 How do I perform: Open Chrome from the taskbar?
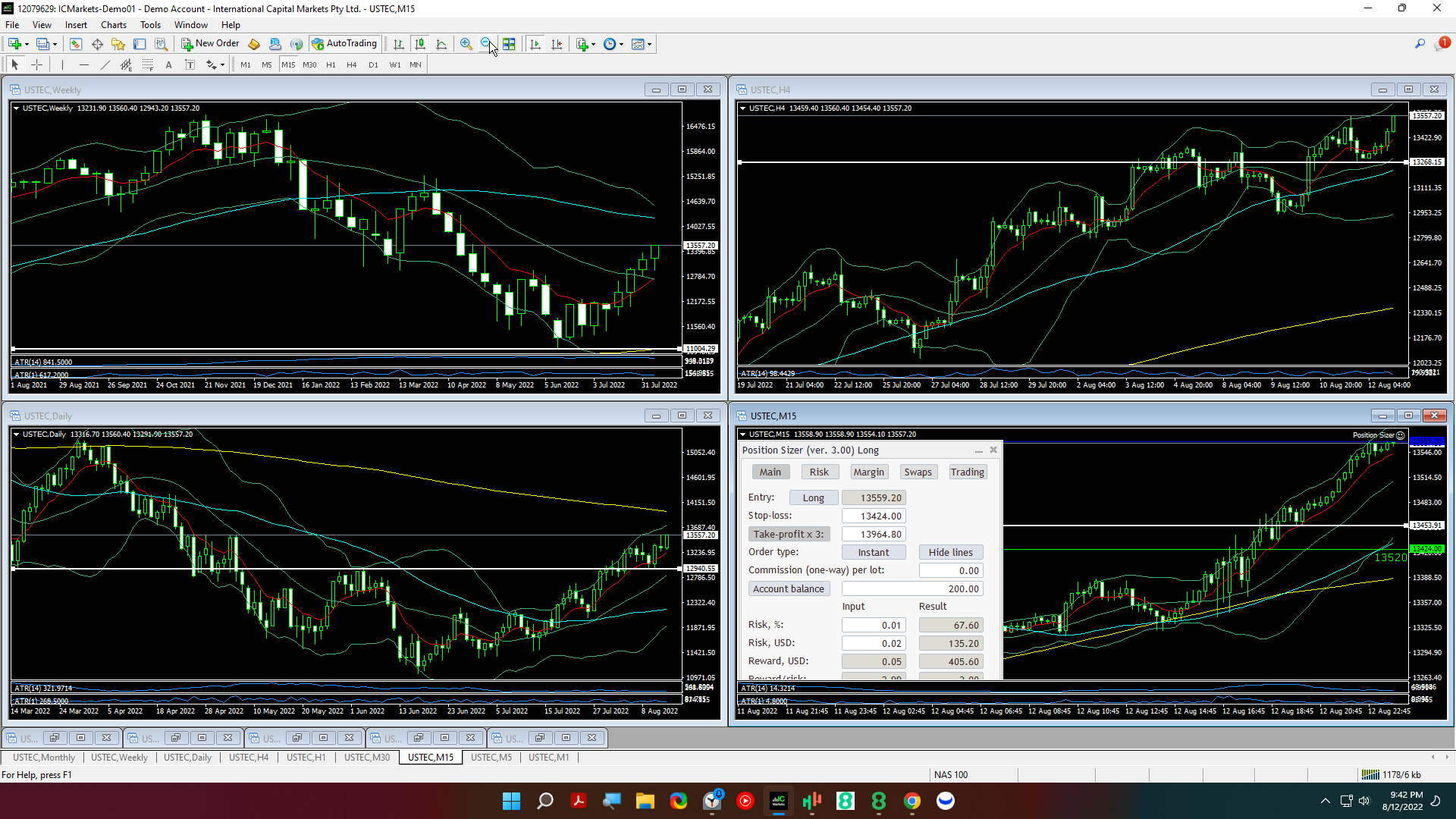[x=912, y=801]
